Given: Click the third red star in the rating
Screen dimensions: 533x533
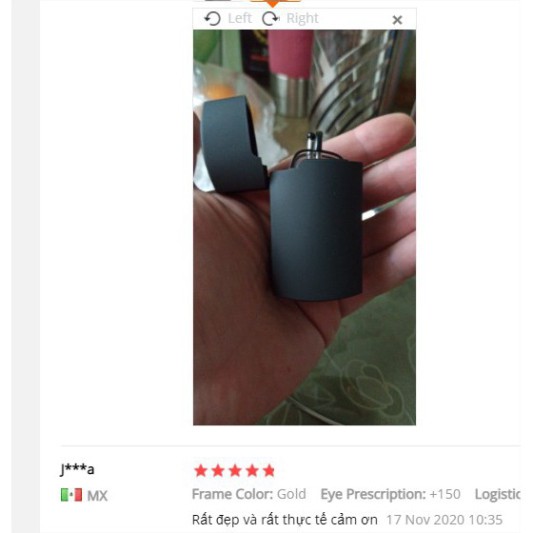Looking at the screenshot, I should click(235, 471).
